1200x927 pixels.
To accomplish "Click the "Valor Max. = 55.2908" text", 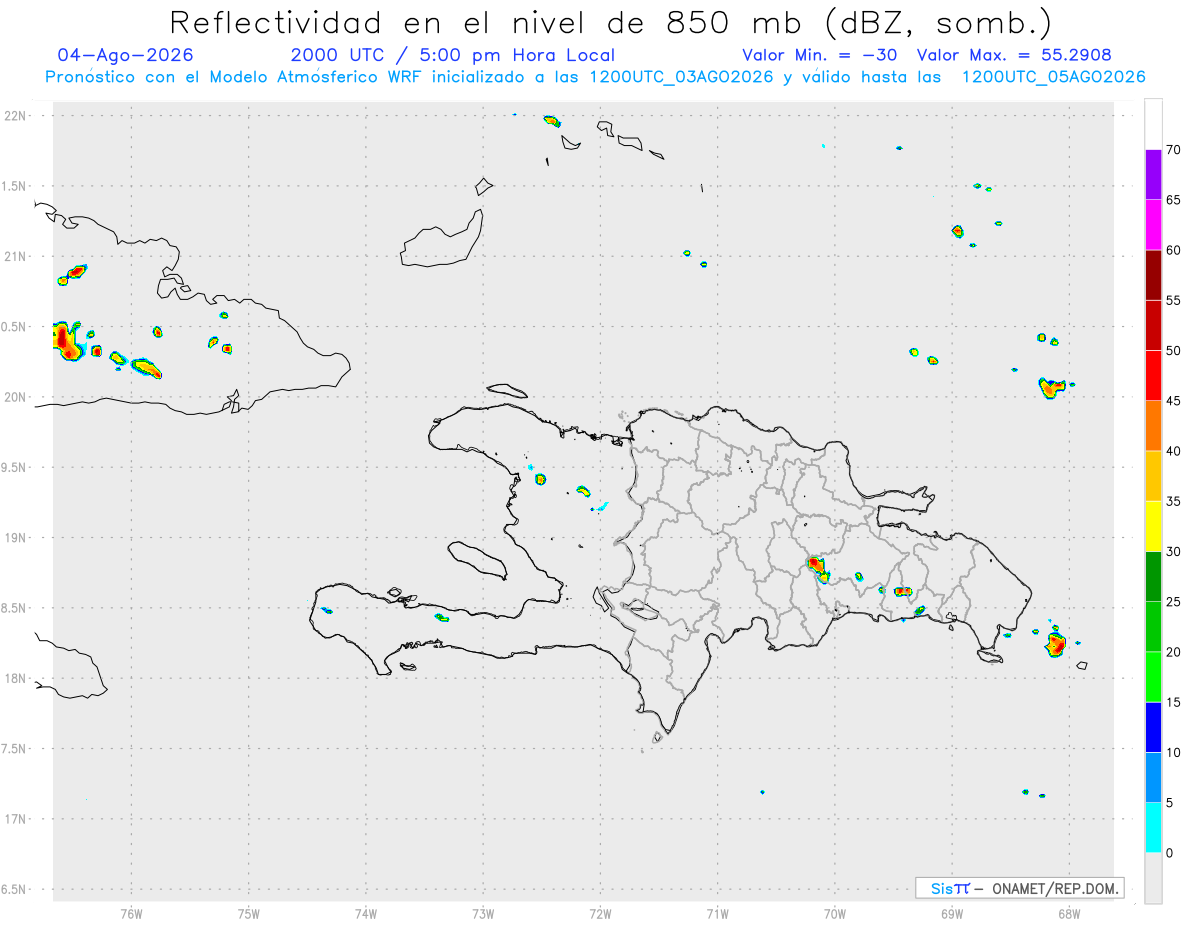I will 1013,55.
